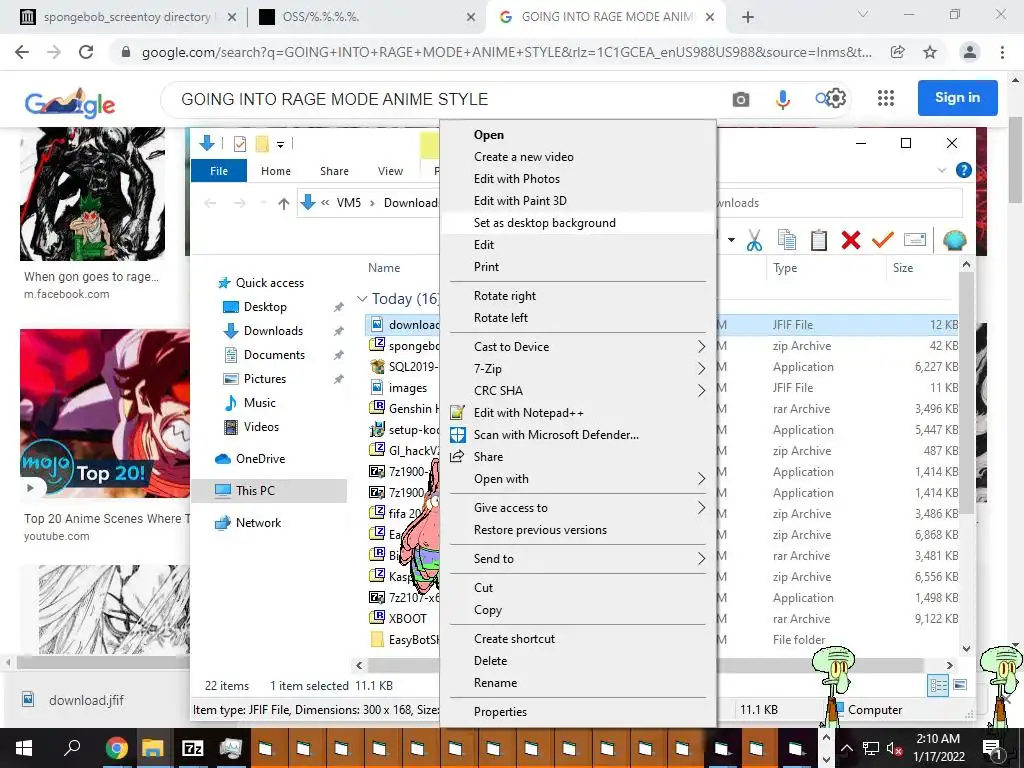Click the Copy pages icon in Explorer toolbar
Screen dimensions: 1024x768
[x=787, y=240]
